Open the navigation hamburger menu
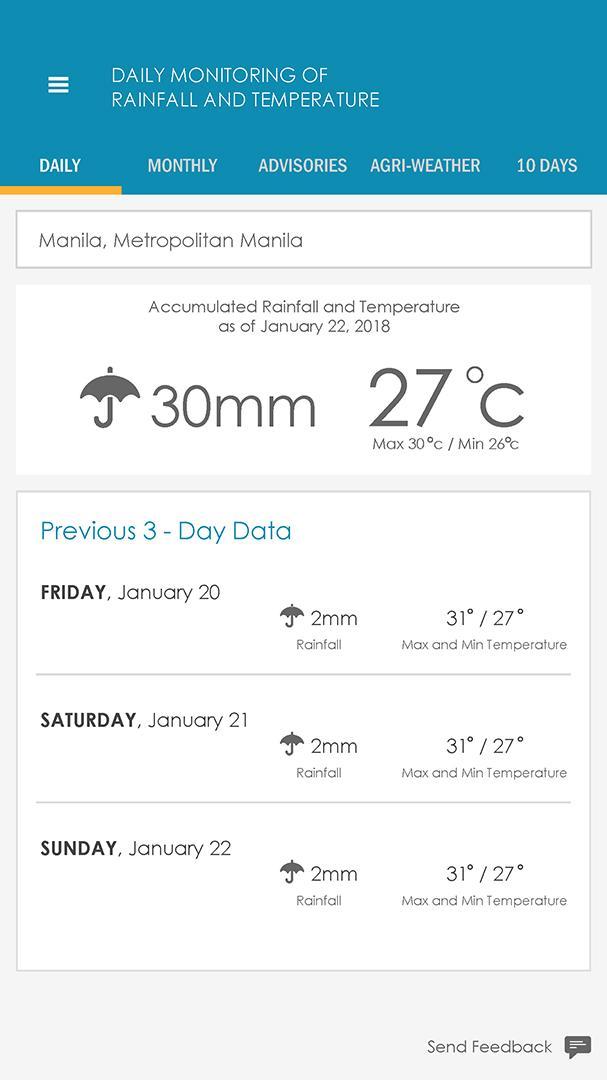This screenshot has height=1080, width=607. click(x=58, y=84)
